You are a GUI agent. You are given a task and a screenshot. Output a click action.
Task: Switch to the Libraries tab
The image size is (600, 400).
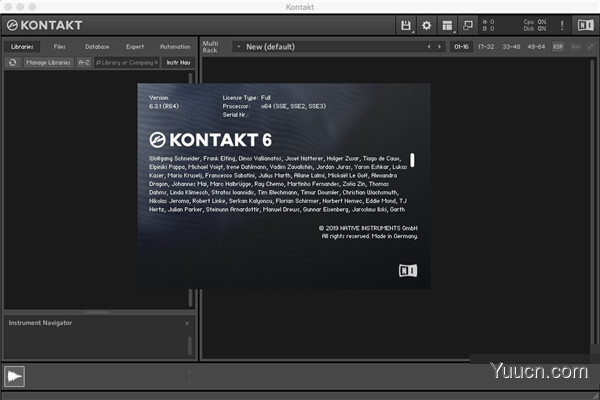coord(22,47)
